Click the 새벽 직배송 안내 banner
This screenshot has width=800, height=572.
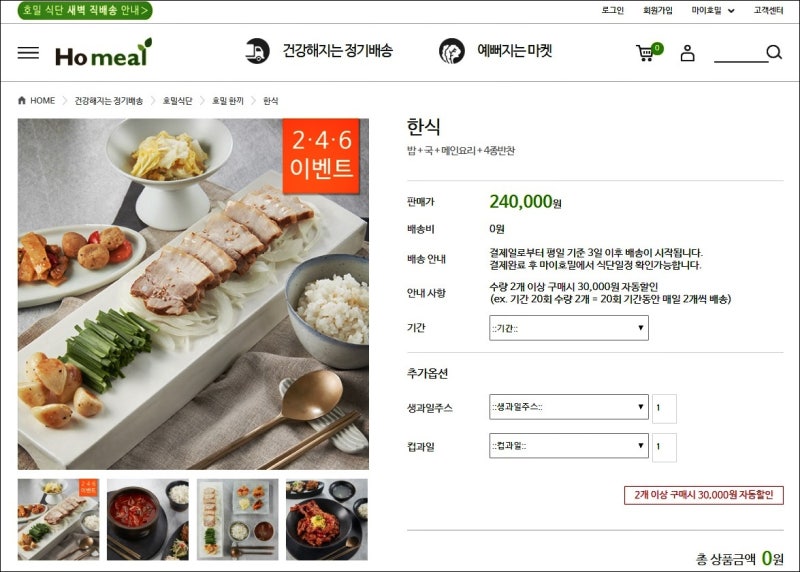pos(85,10)
